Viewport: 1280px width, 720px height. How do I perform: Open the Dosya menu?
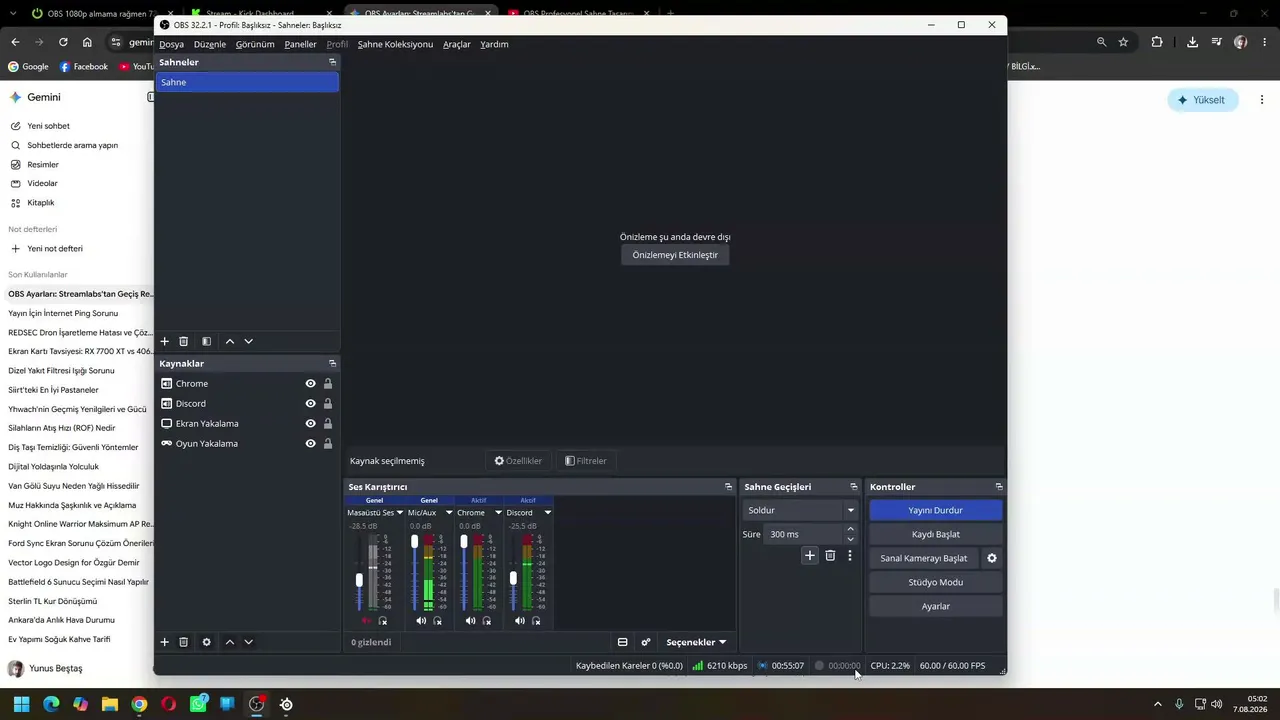171,44
